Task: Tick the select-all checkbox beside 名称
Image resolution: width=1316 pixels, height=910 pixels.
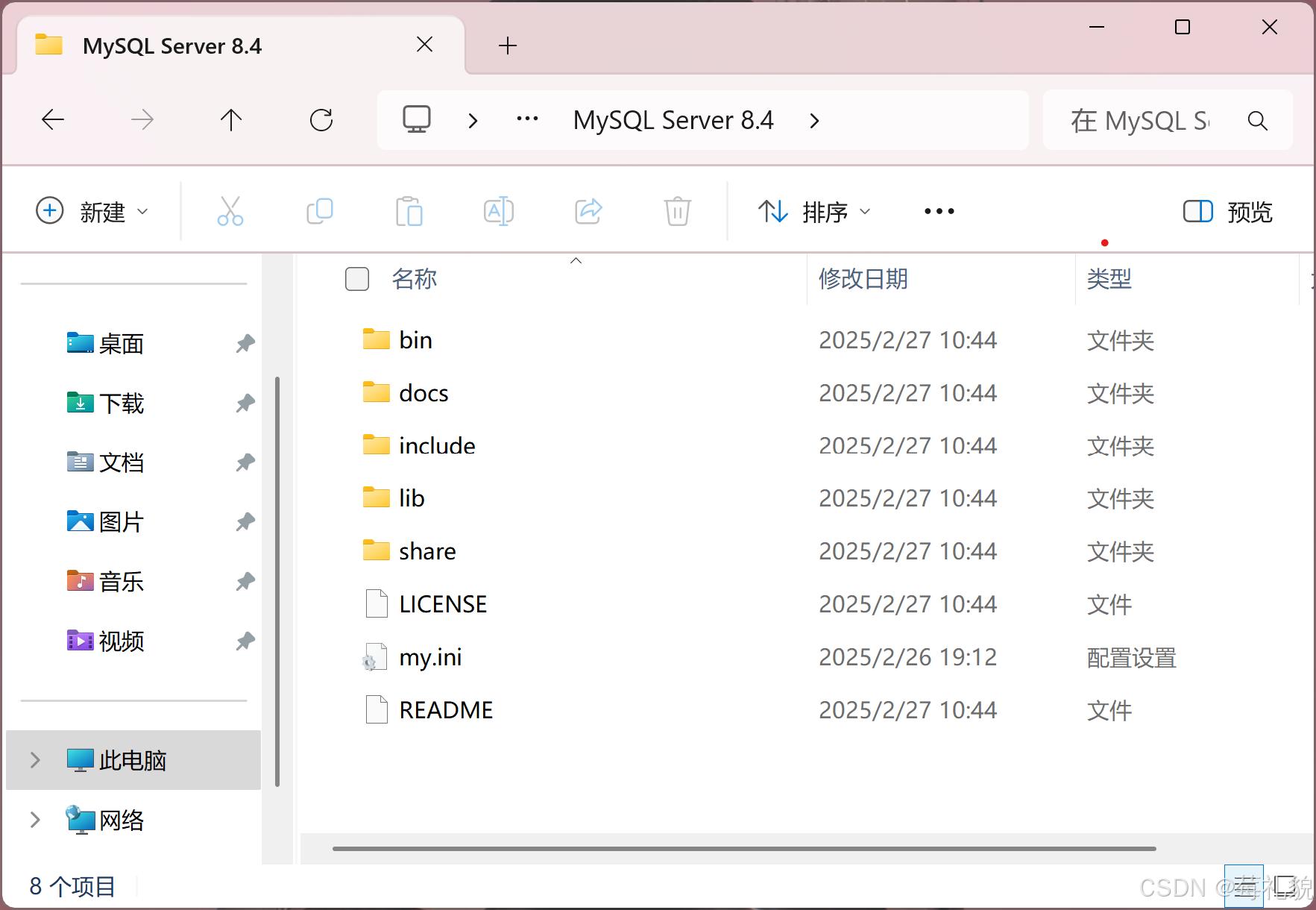Action: (357, 279)
